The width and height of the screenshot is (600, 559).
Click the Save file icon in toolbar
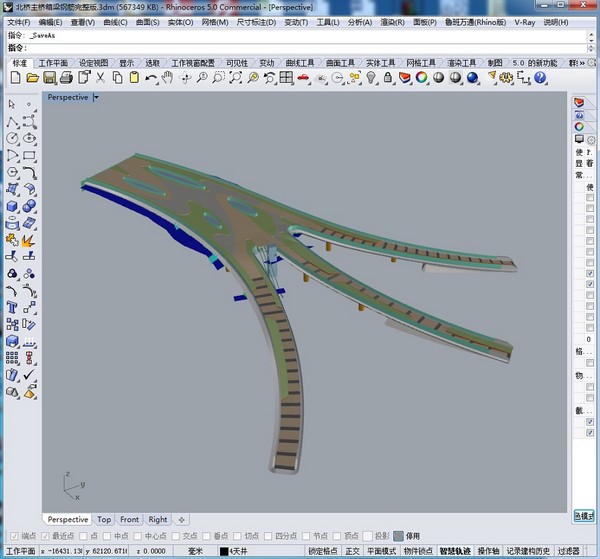tap(48, 77)
